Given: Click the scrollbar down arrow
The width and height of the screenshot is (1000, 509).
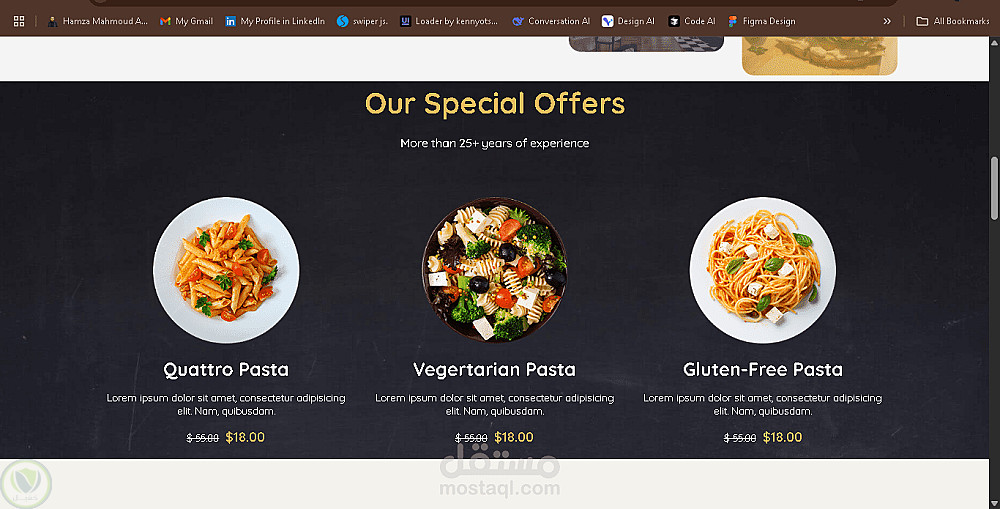Looking at the screenshot, I should [x=994, y=503].
